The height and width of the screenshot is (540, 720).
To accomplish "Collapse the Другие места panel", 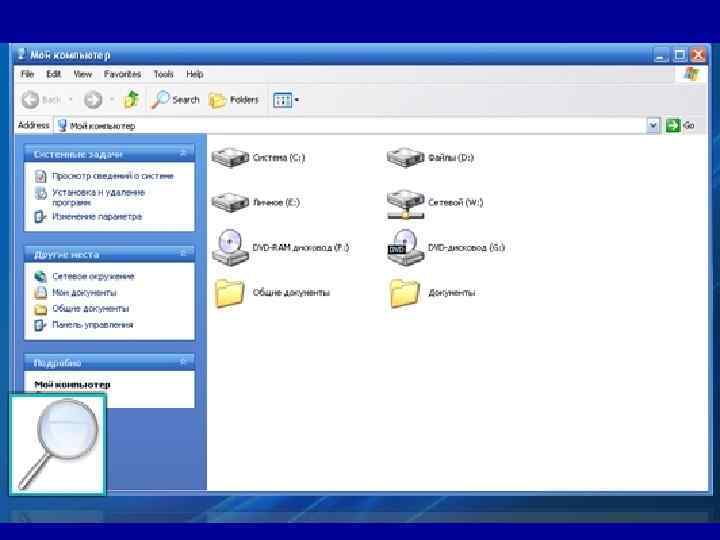I will 183,253.
